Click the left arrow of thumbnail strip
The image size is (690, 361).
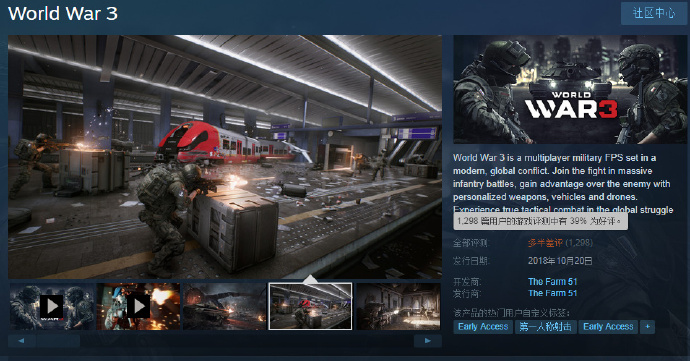[21, 341]
